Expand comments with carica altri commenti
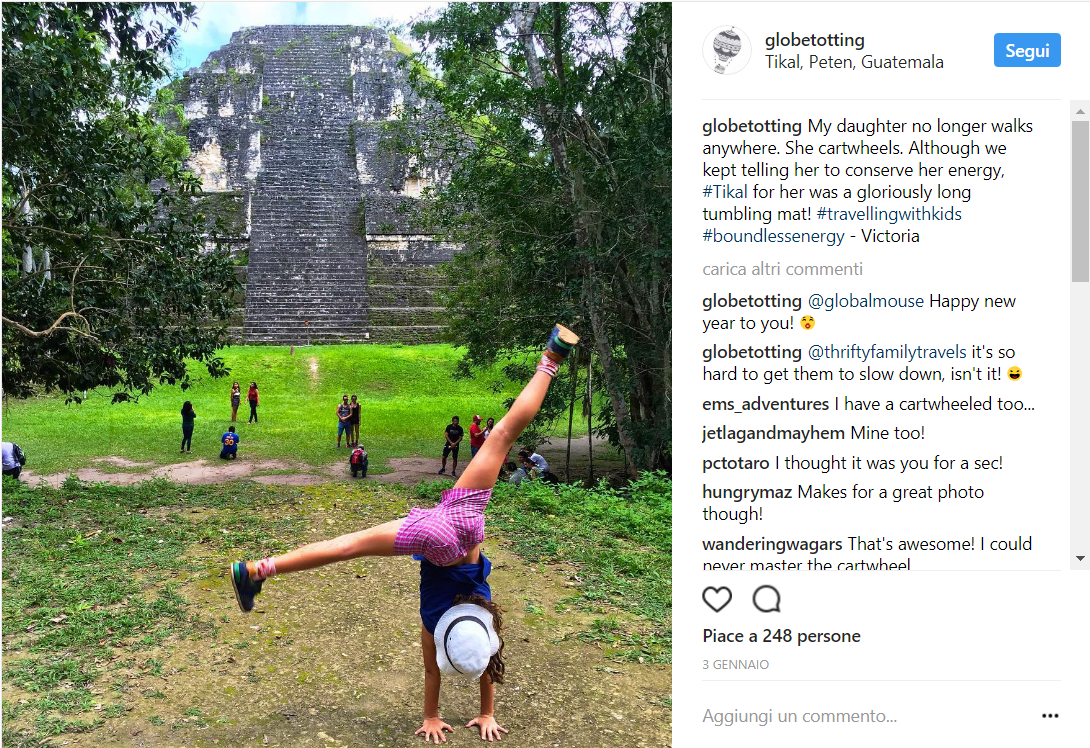Image resolution: width=1090 pixels, height=748 pixels. (x=782, y=269)
